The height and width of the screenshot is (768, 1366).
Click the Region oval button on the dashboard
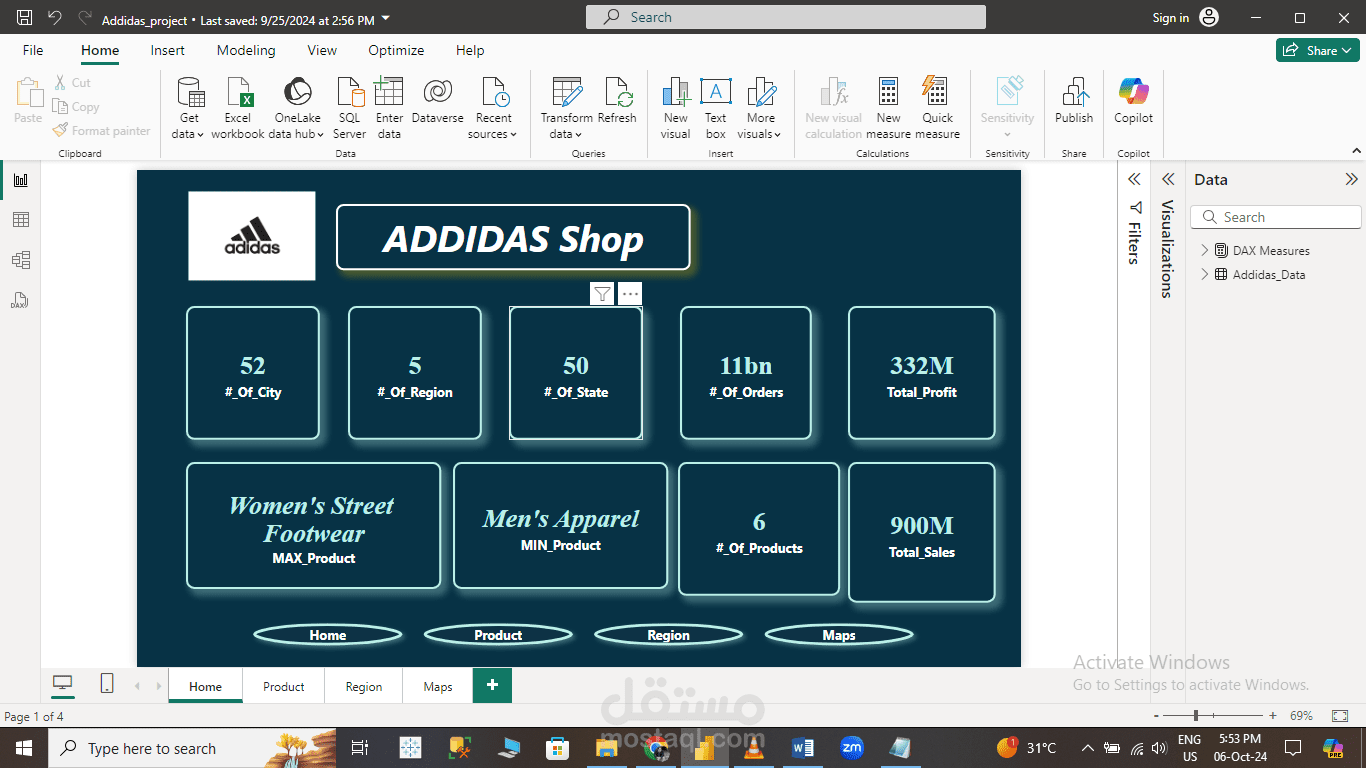point(668,634)
